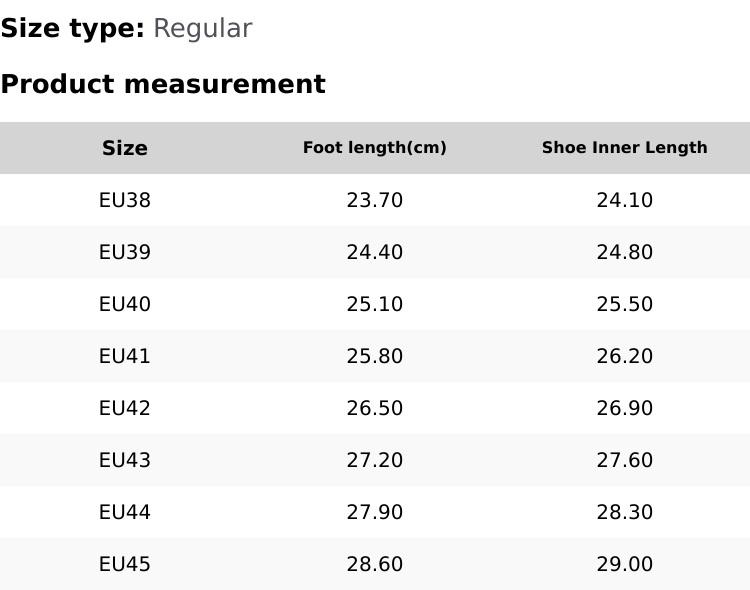This screenshot has width=750, height=590.
Task: Select the EU42 size cell
Action: pos(125,408)
